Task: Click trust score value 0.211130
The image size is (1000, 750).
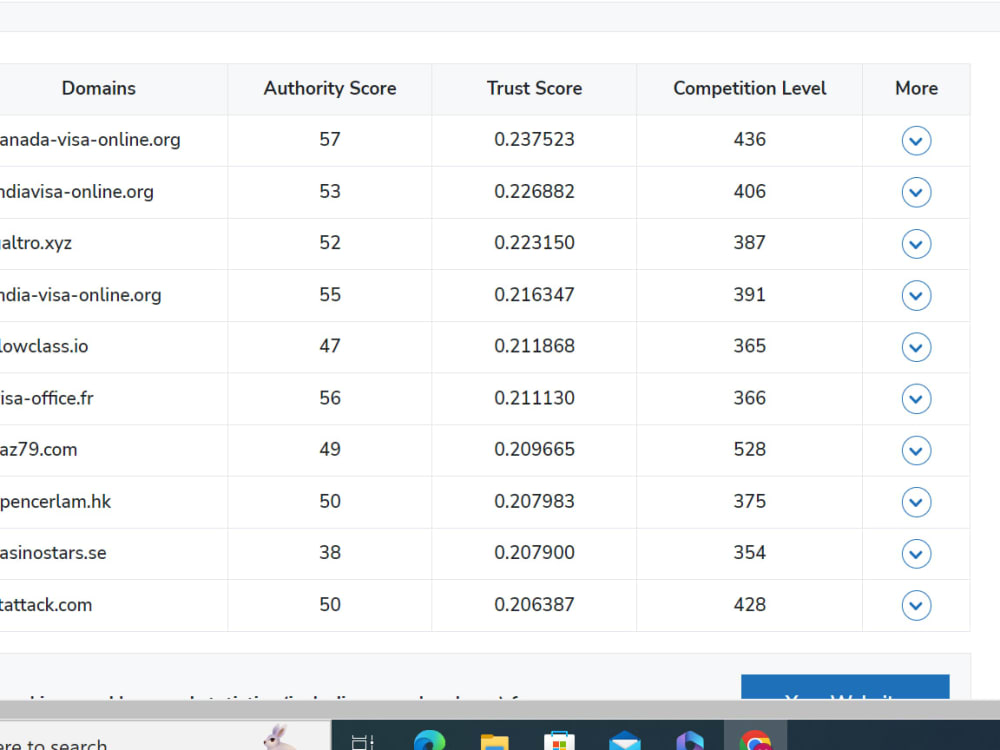Action: (534, 399)
